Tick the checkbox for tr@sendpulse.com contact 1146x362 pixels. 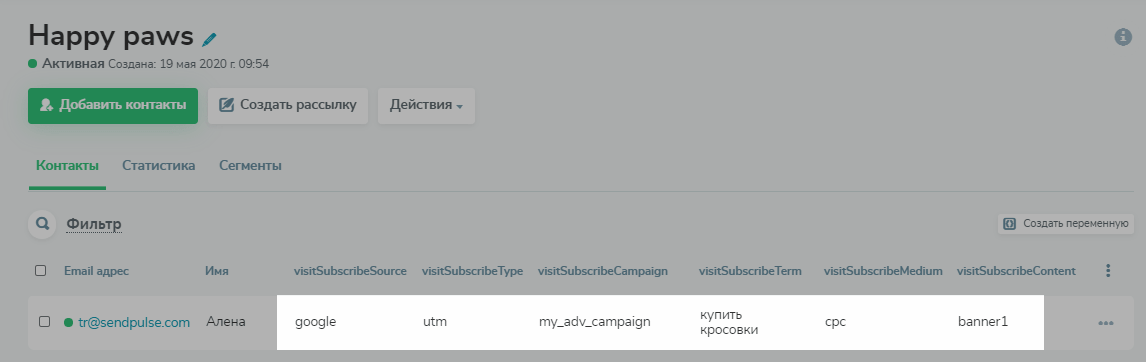click(x=45, y=322)
